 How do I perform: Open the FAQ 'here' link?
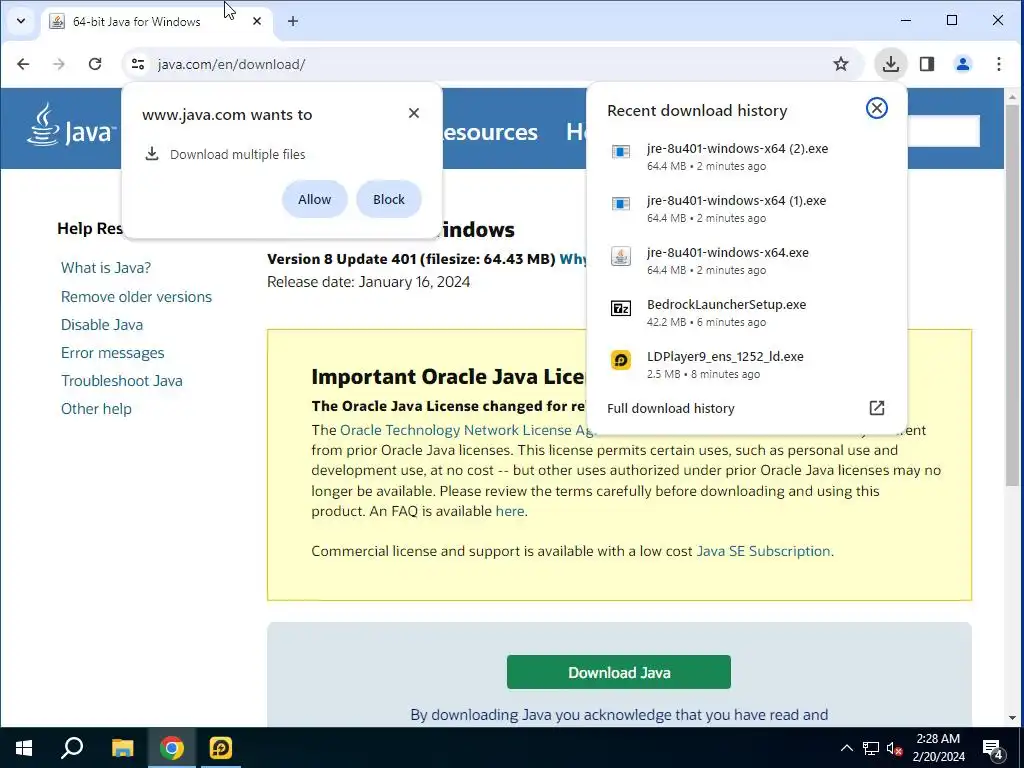(509, 511)
